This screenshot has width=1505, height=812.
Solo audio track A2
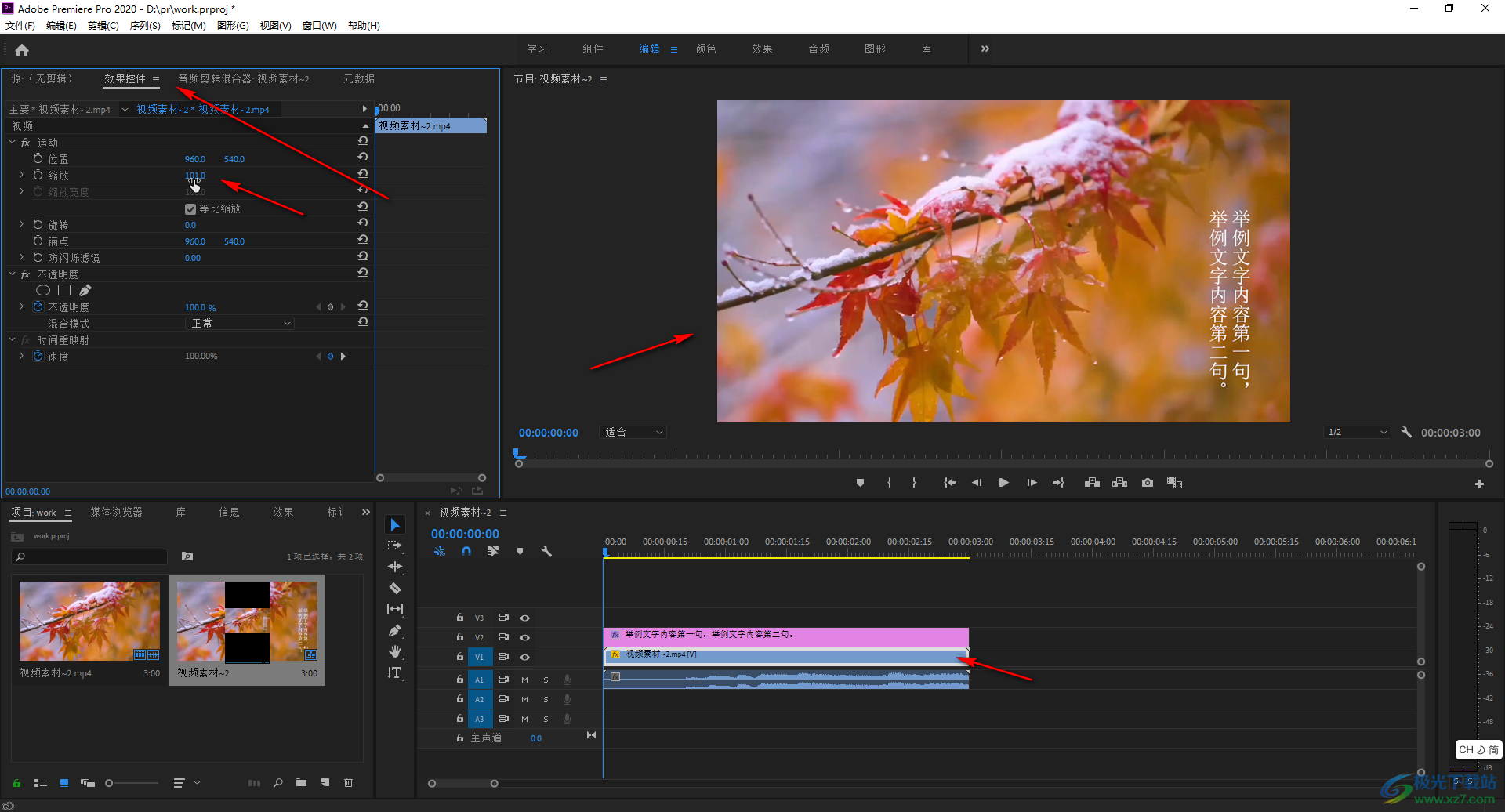[x=546, y=699]
